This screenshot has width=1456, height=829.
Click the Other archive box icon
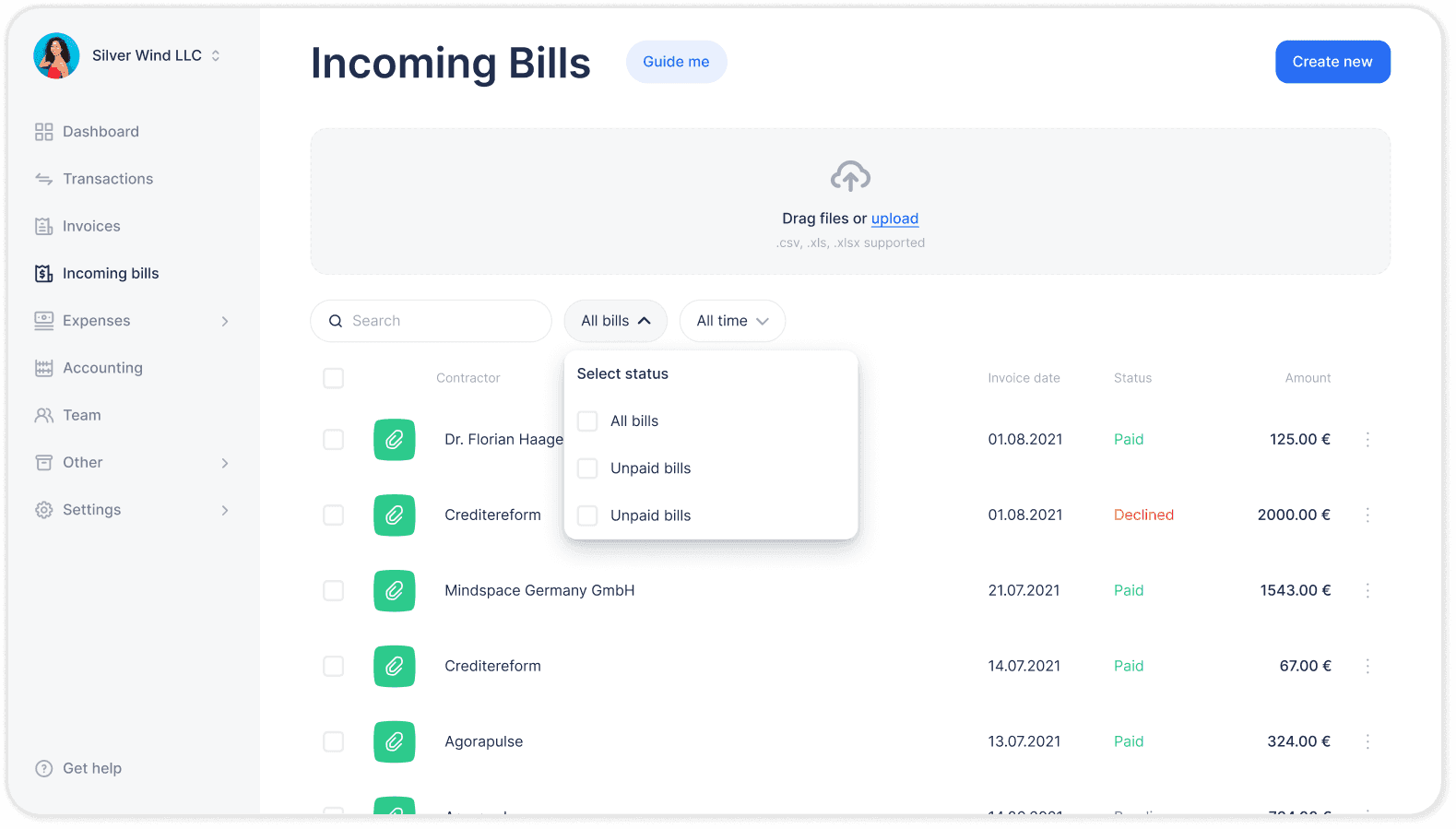tap(43, 462)
